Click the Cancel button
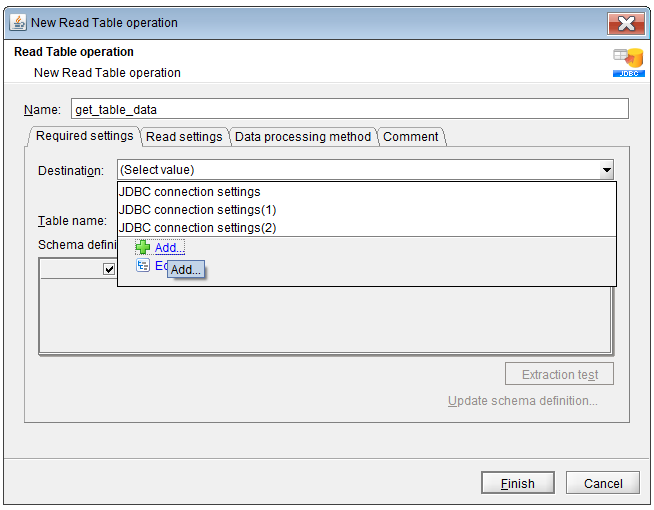 603,483
